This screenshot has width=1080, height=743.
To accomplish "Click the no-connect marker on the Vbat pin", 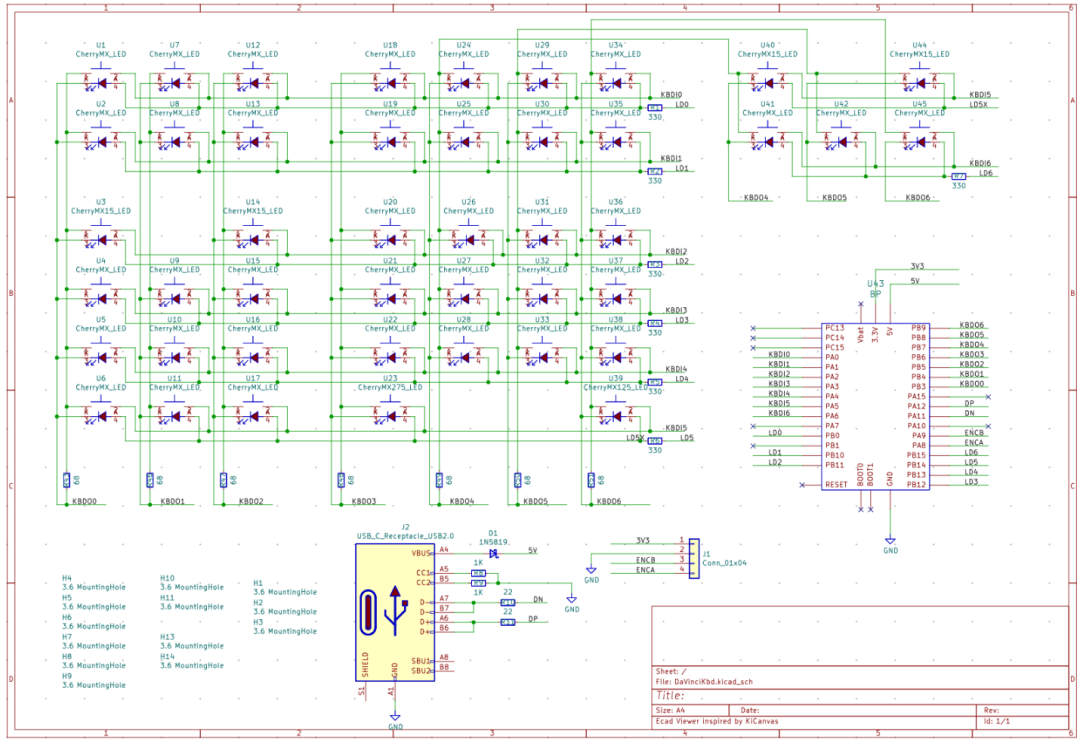I will [x=860, y=304].
